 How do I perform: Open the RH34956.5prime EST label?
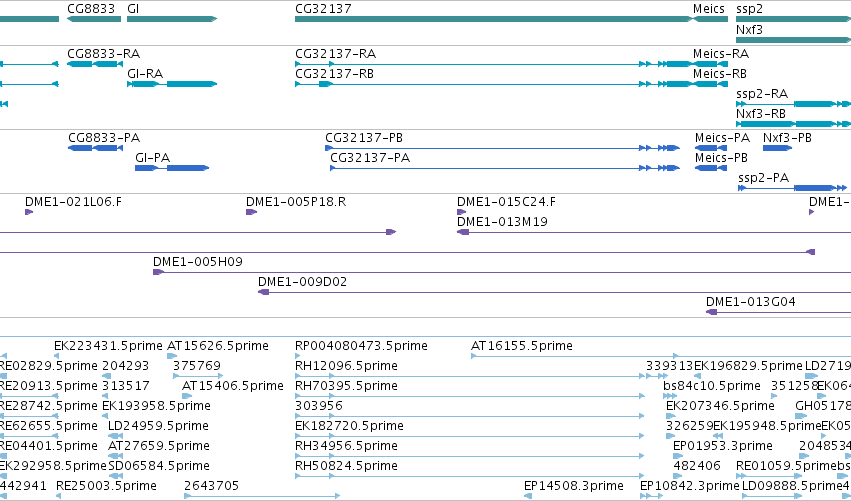(346, 447)
